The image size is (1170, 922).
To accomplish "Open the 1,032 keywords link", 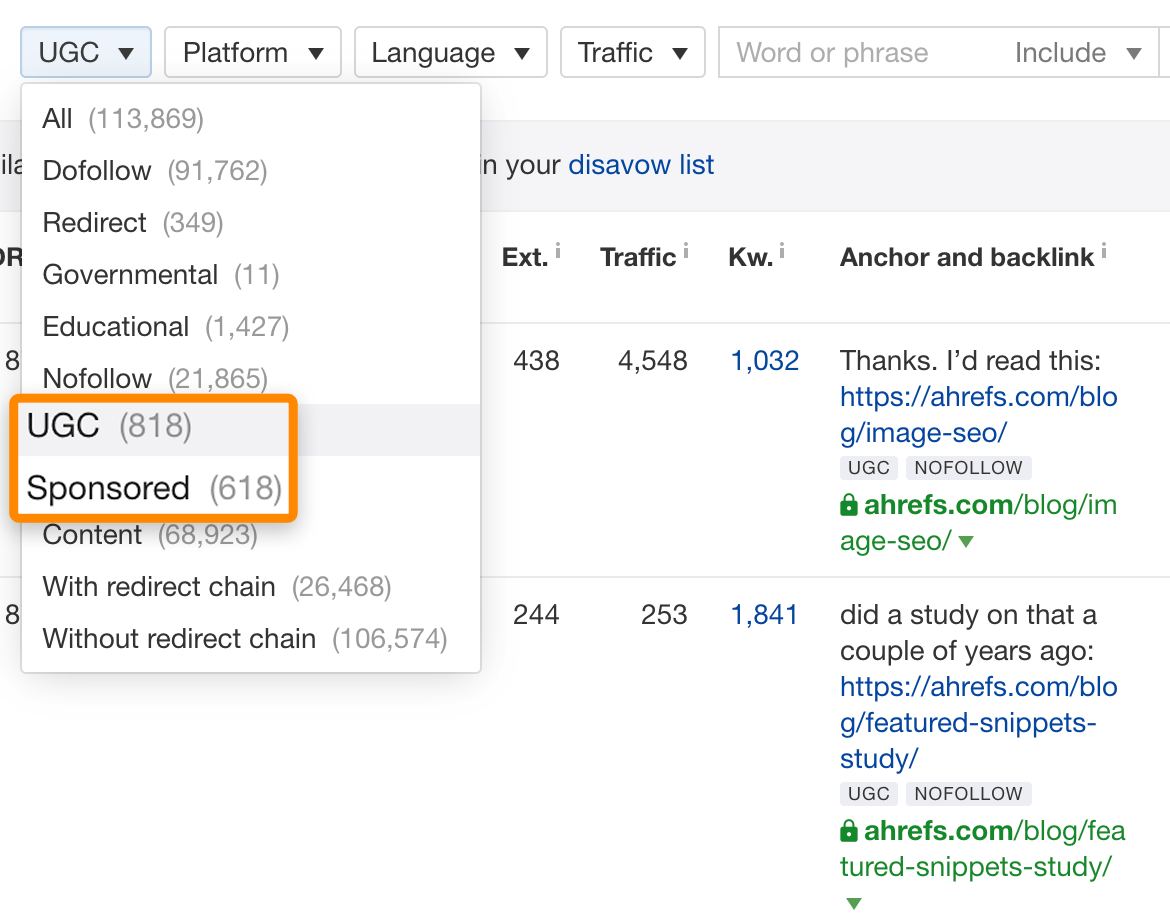I will pos(765,361).
